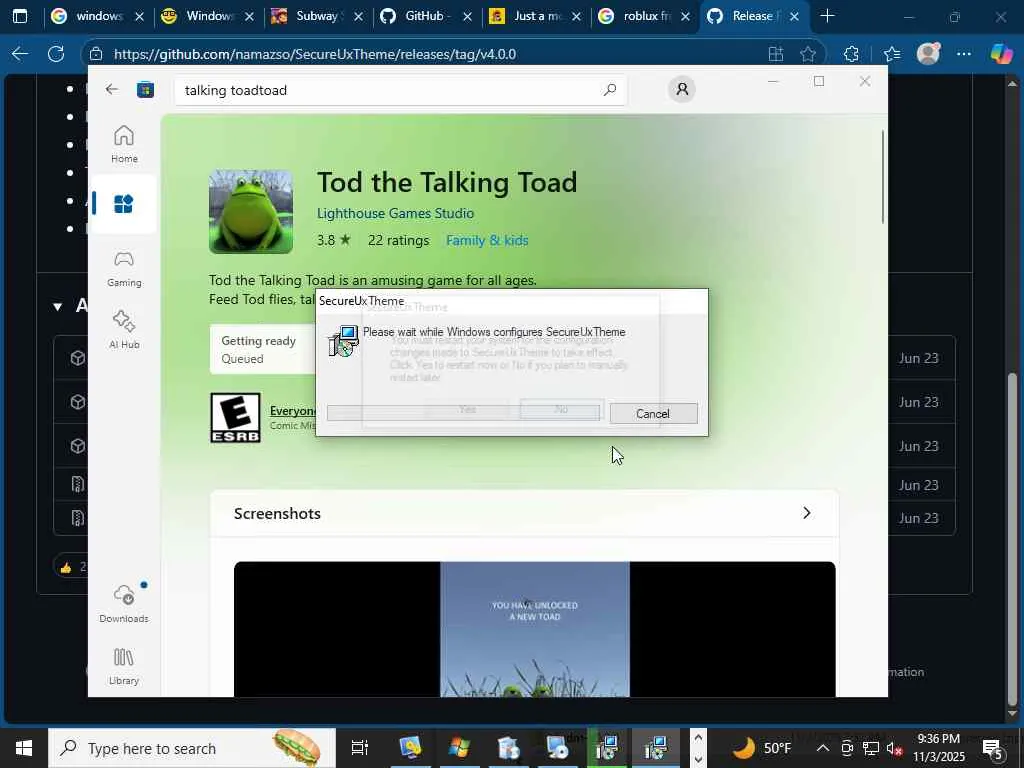Click the Store page vertical scrollbar

click(x=883, y=176)
